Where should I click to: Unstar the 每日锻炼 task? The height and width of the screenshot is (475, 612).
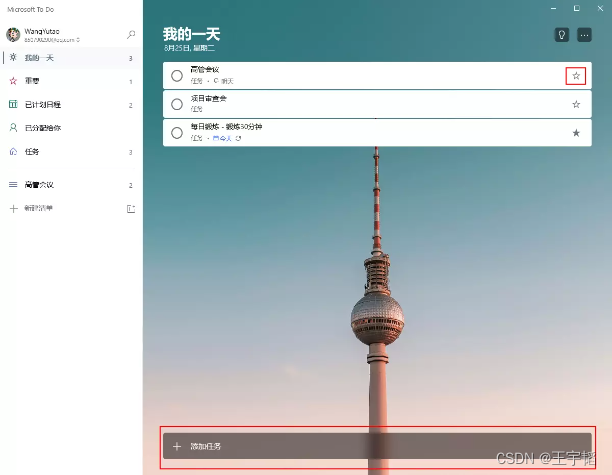click(576, 133)
